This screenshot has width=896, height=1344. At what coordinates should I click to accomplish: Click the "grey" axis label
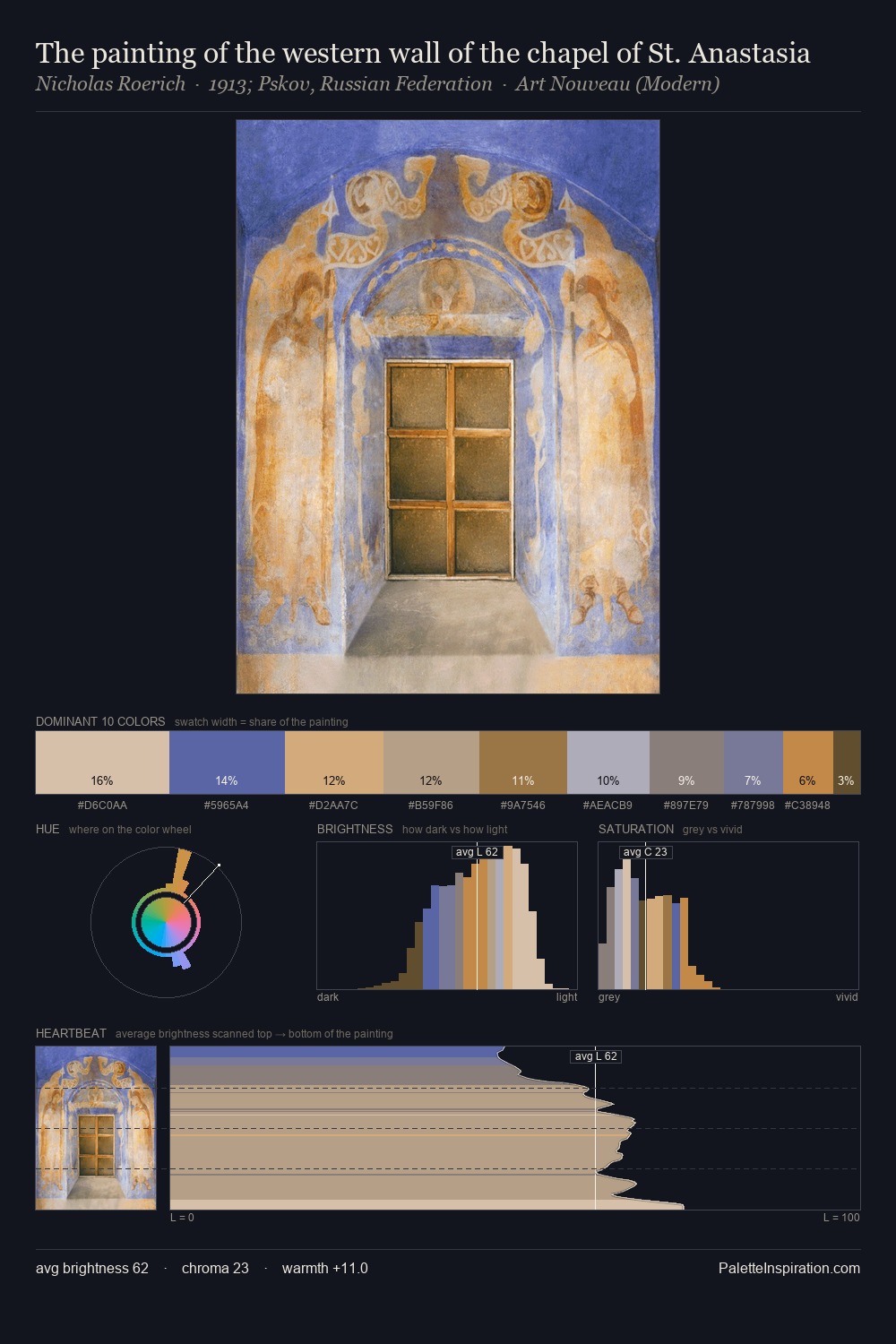(609, 997)
